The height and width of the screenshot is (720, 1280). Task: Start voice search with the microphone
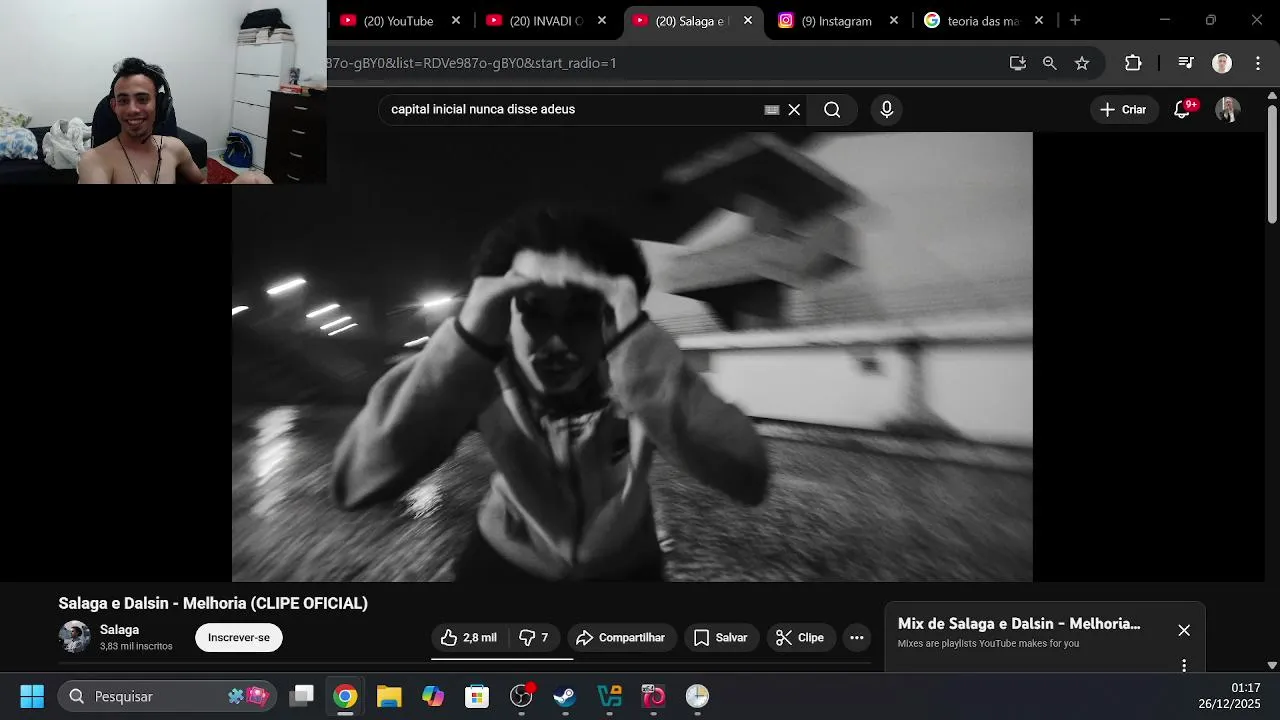coord(886,110)
